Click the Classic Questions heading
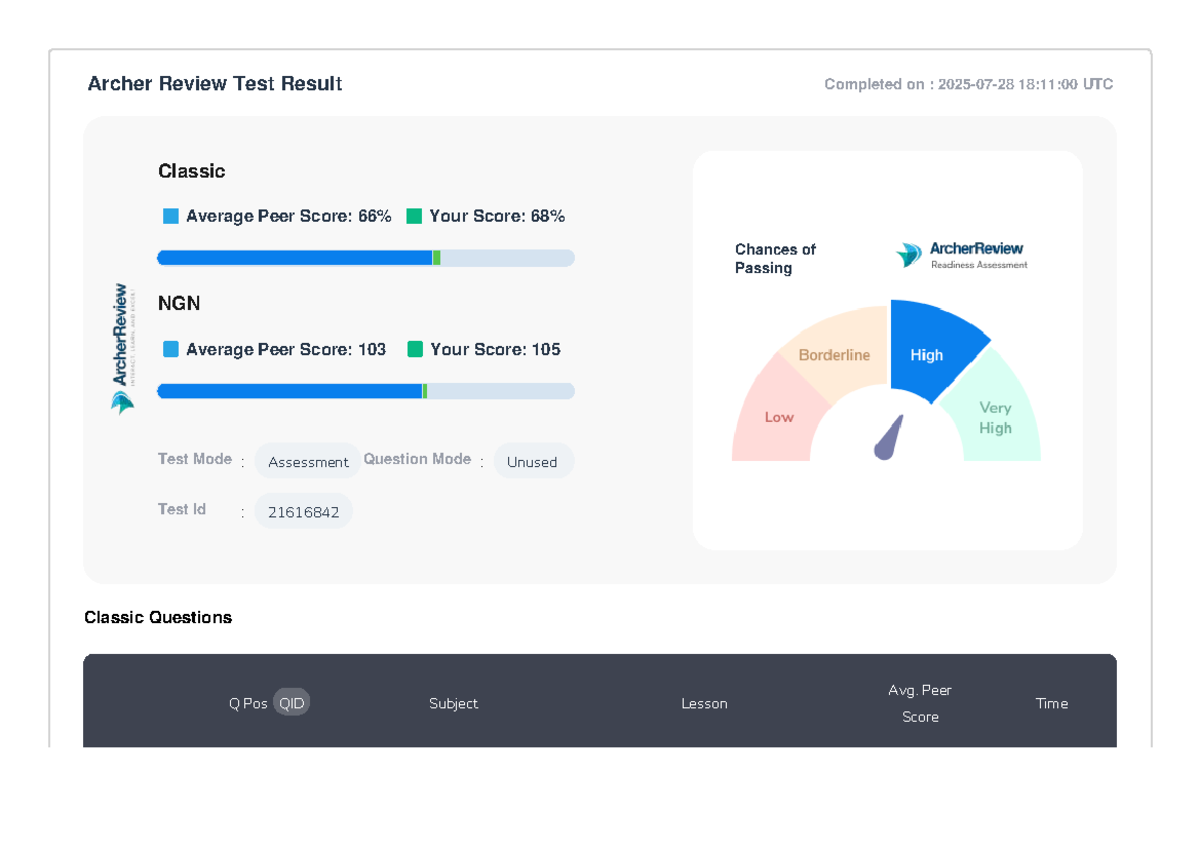Image resolution: width=1200 pixels, height=849 pixels. point(158,617)
